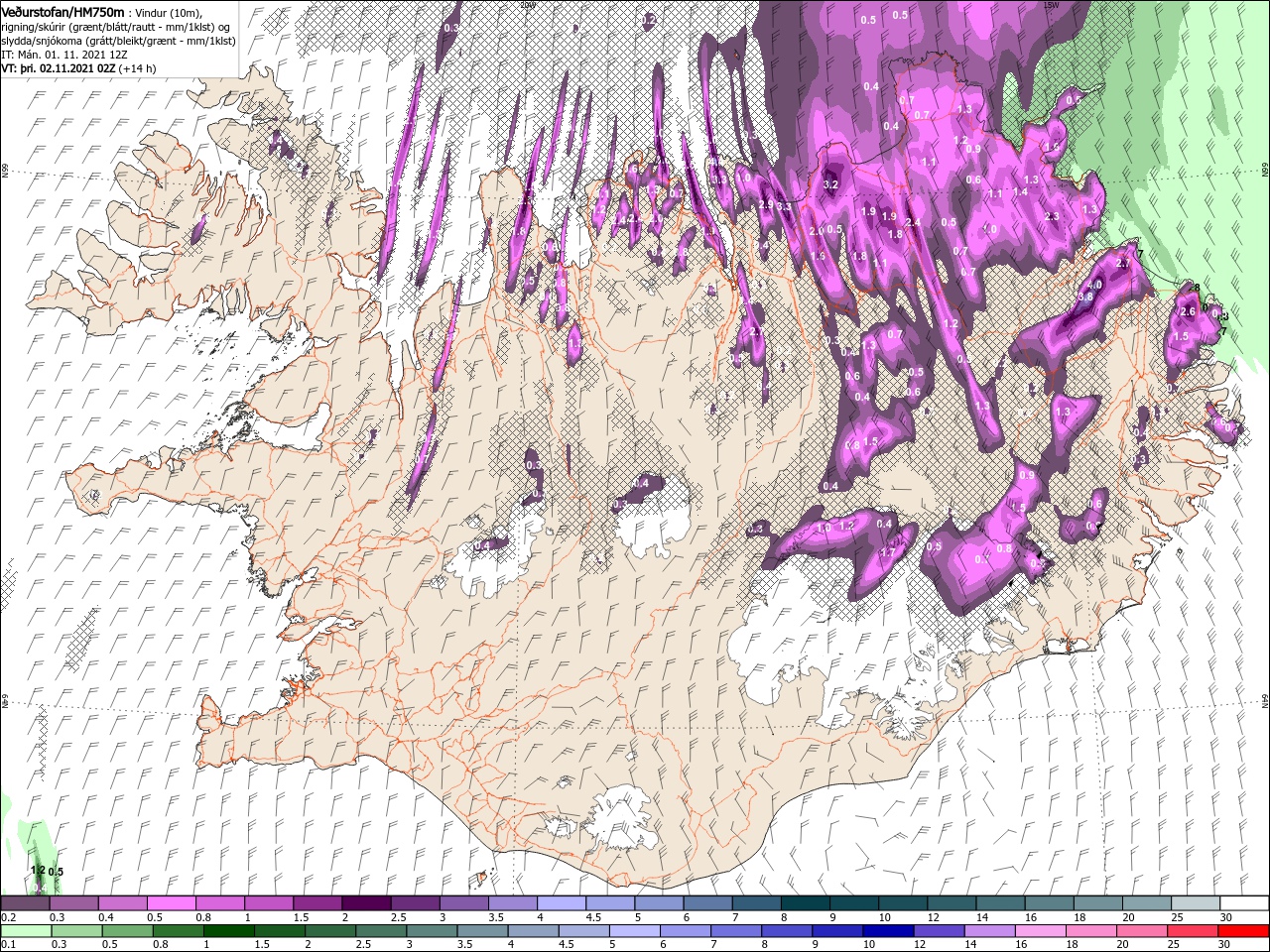Select the lavender snow swatch labeled 4
Image resolution: width=1270 pixels, height=952 pixels.
pyautogui.click(x=561, y=903)
